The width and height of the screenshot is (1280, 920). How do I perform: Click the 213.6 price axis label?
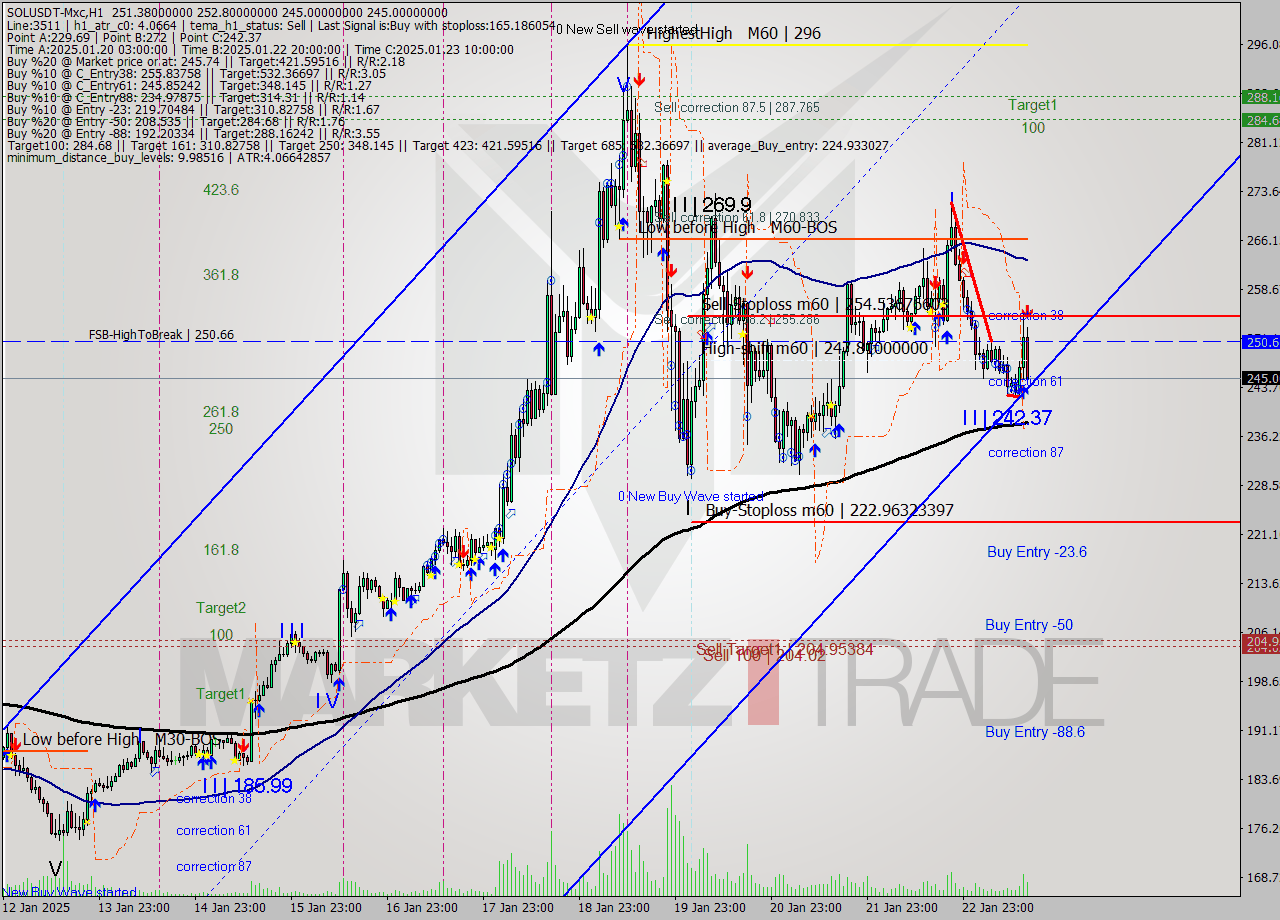(1261, 583)
